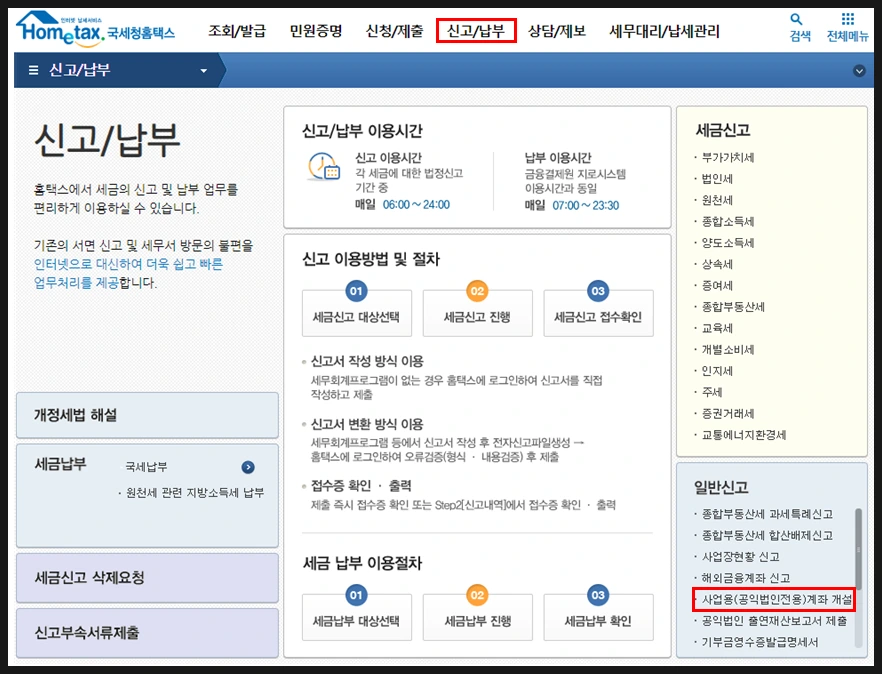
Task: Open the 사업용(공익법인전용)계좌 개설 link
Action: coord(775,599)
